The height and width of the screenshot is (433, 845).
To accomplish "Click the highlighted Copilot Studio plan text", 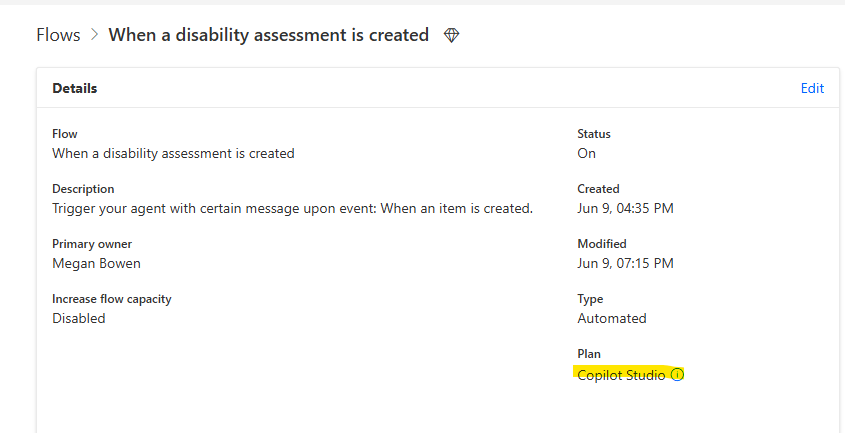I will 621,375.
